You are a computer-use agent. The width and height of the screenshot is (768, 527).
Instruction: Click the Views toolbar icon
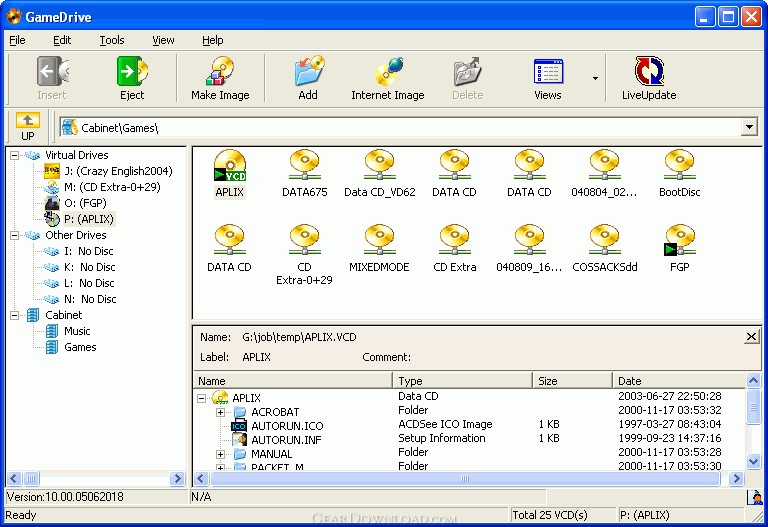[x=548, y=78]
